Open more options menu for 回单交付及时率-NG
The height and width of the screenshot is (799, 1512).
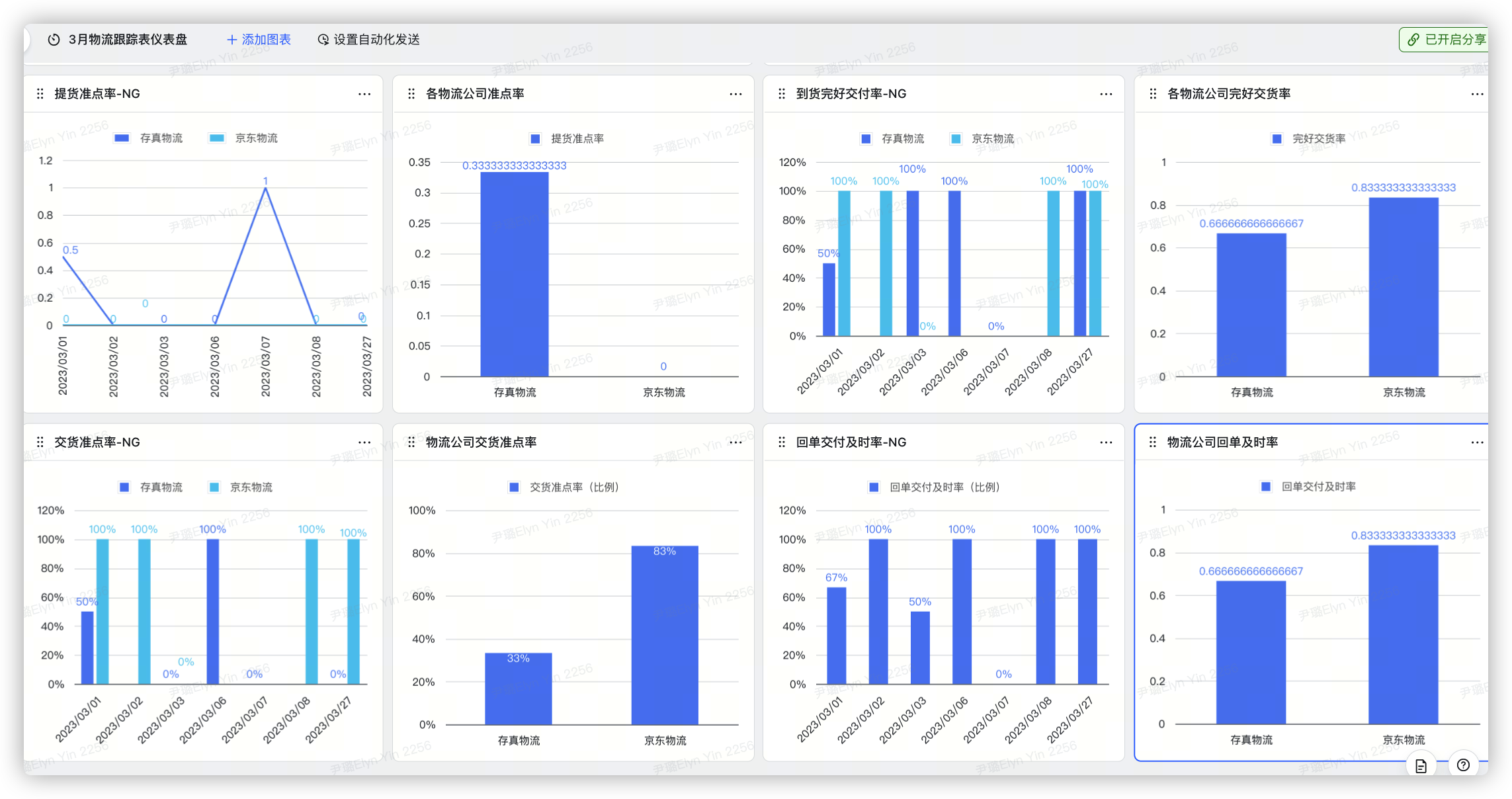(x=1106, y=442)
